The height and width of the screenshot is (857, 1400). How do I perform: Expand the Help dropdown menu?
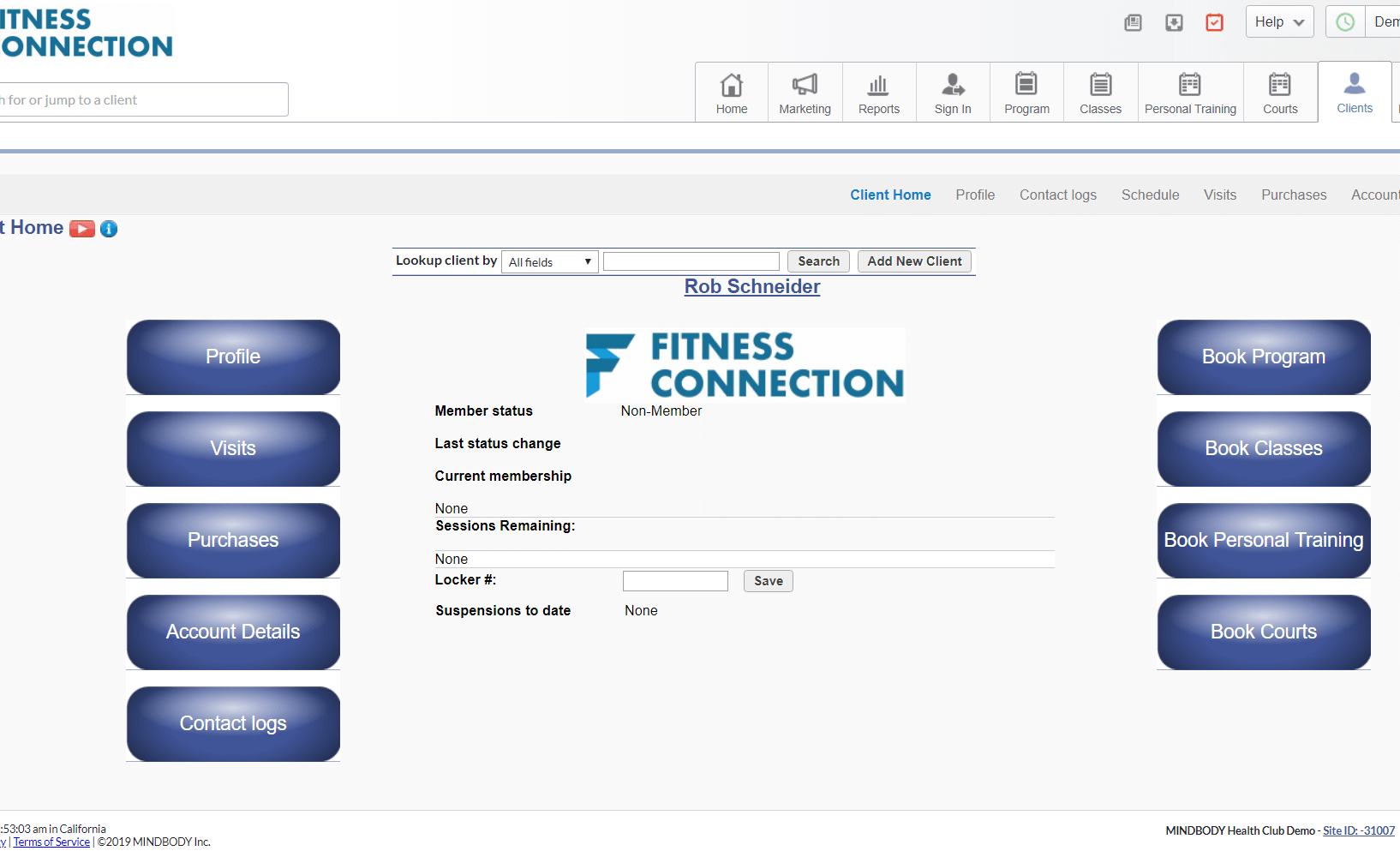point(1279,22)
